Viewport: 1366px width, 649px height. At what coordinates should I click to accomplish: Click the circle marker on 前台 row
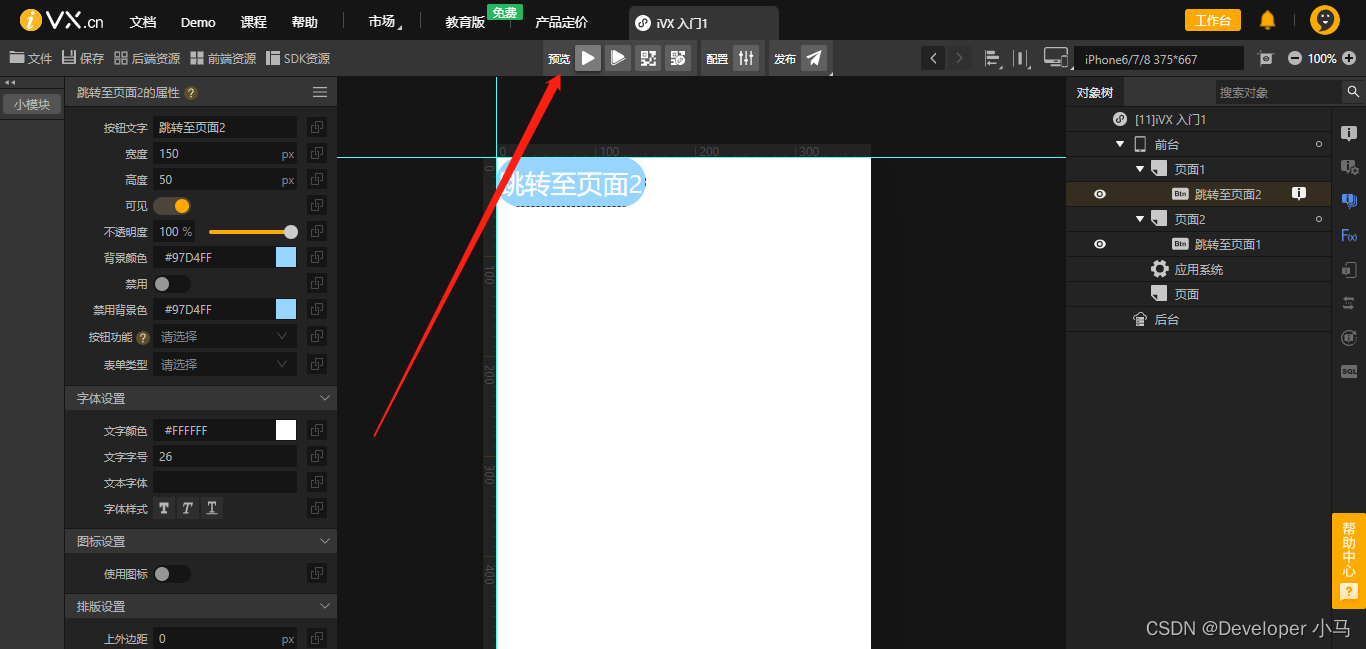point(1319,145)
